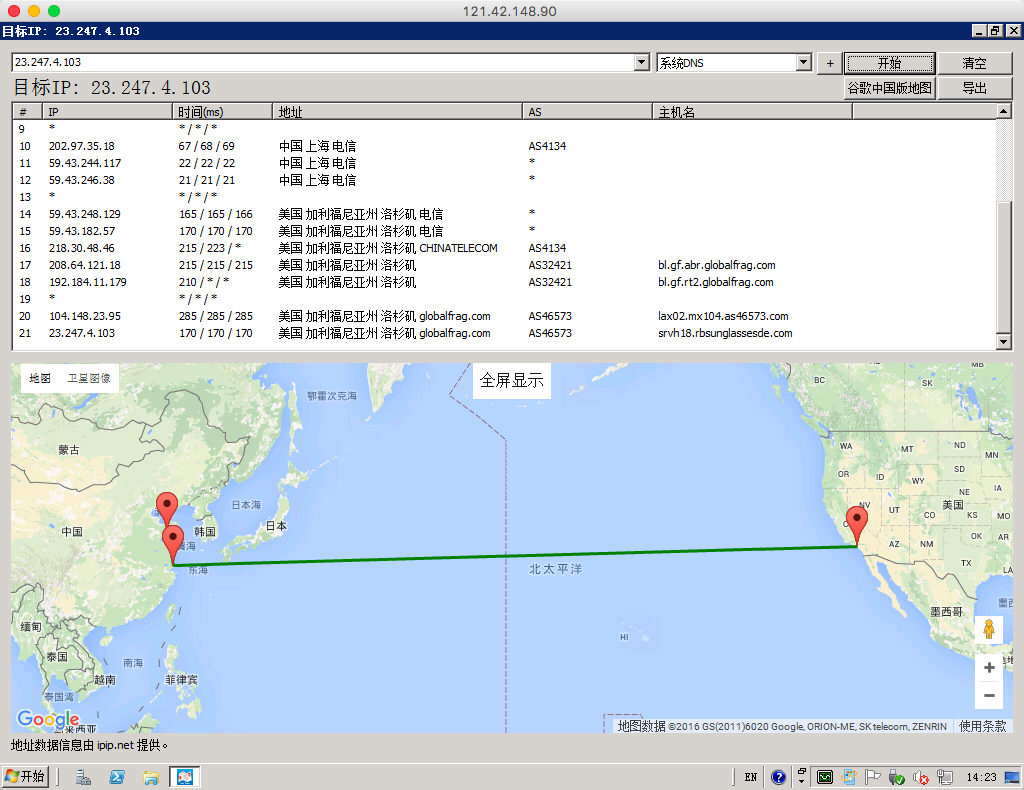Click the hop list vertical scrollbar thumb
1024x790 pixels.
click(x=1004, y=267)
